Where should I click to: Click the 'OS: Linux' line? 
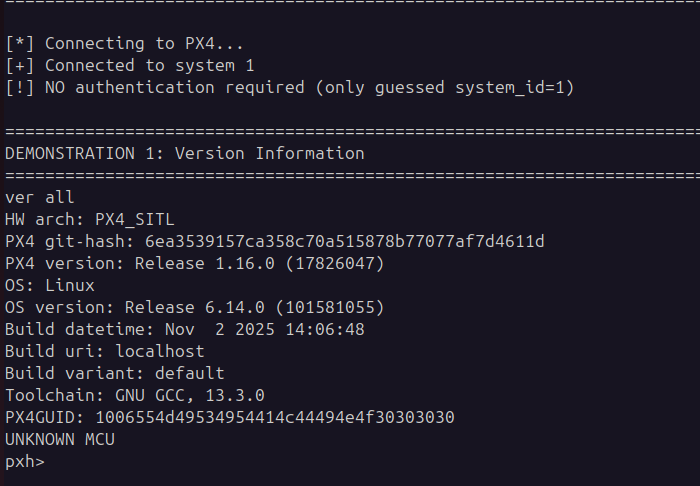point(50,286)
